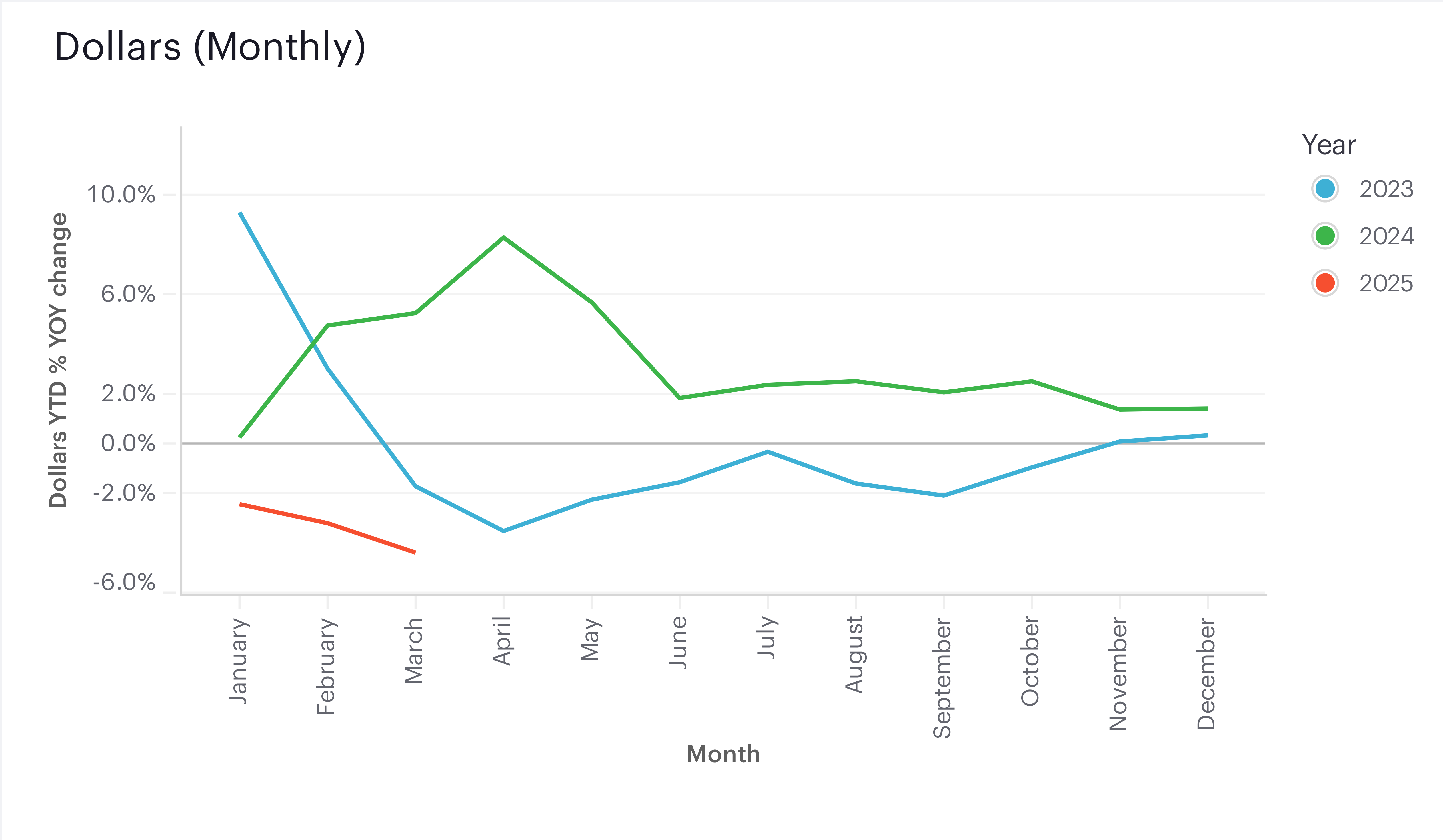1443x840 pixels.
Task: Click the "Month" x-axis title
Action: point(723,755)
